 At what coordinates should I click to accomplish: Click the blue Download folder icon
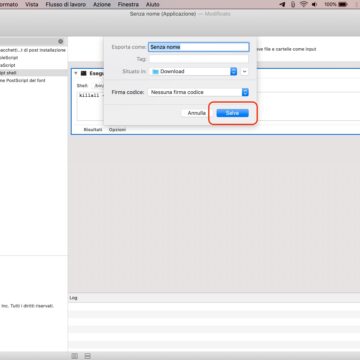(155, 71)
